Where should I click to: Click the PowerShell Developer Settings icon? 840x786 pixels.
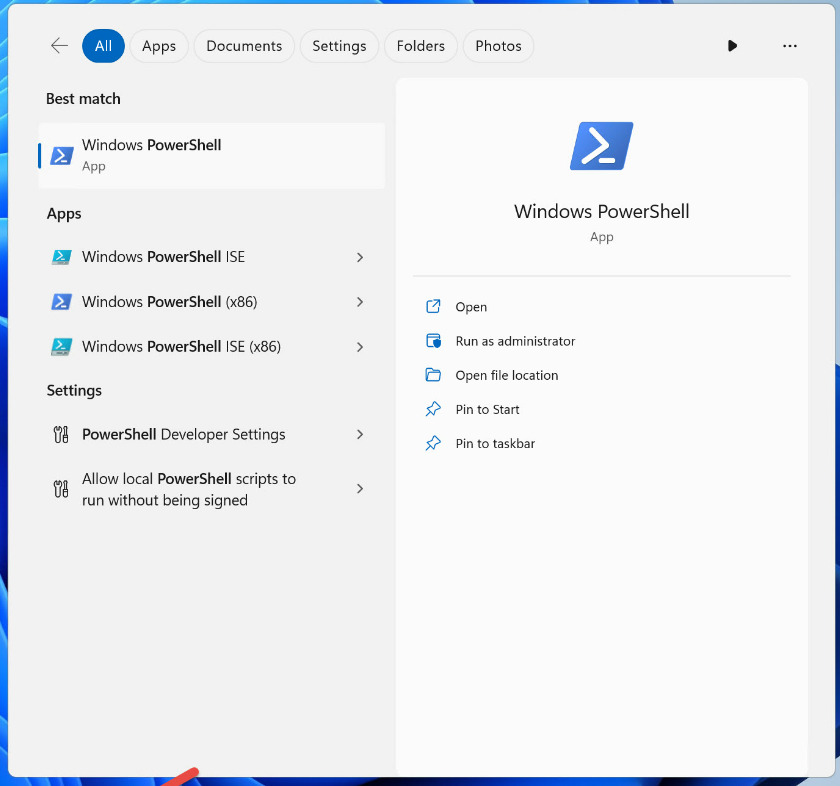[x=61, y=435]
